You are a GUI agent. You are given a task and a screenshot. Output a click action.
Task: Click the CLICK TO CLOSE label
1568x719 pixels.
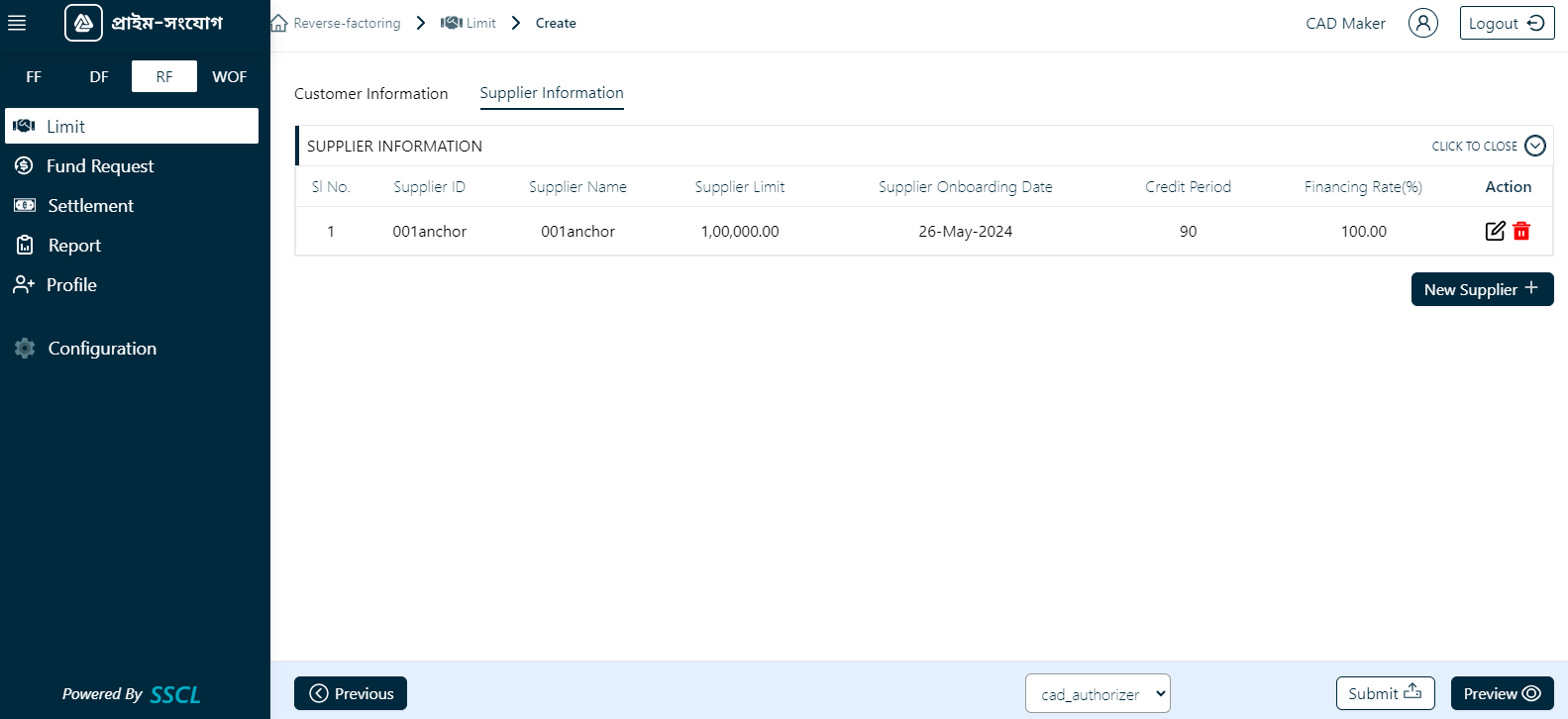point(1474,146)
